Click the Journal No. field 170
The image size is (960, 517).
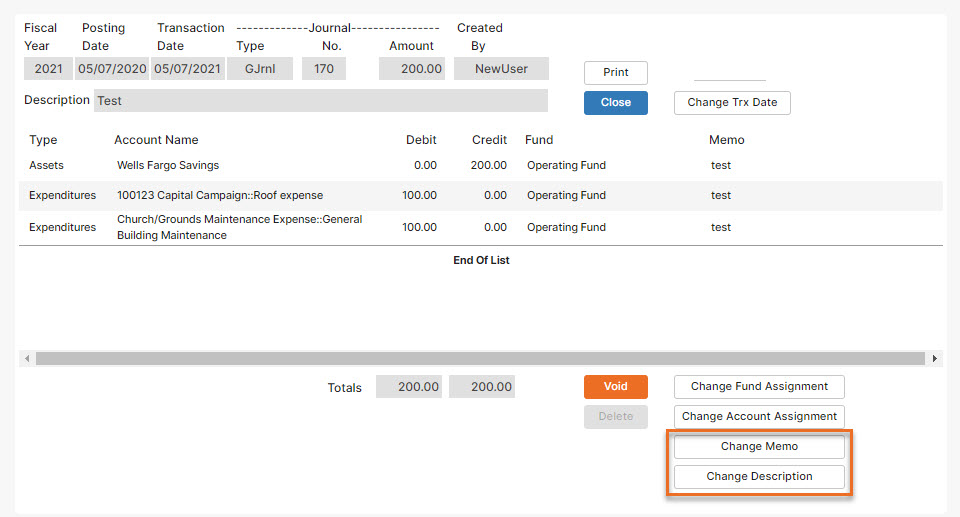[x=324, y=69]
